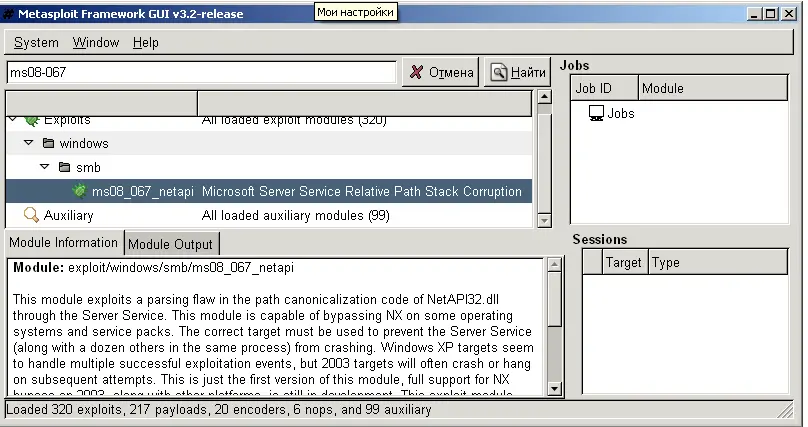Viewport: 808px width, 427px height.
Task: Collapse the smb tree node
Action: pos(45,168)
